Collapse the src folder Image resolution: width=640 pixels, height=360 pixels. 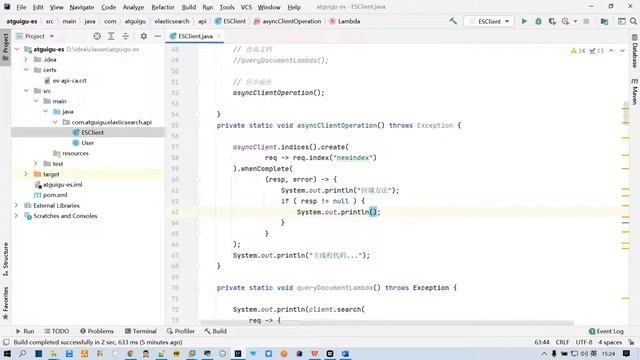pyautogui.click(x=26, y=91)
